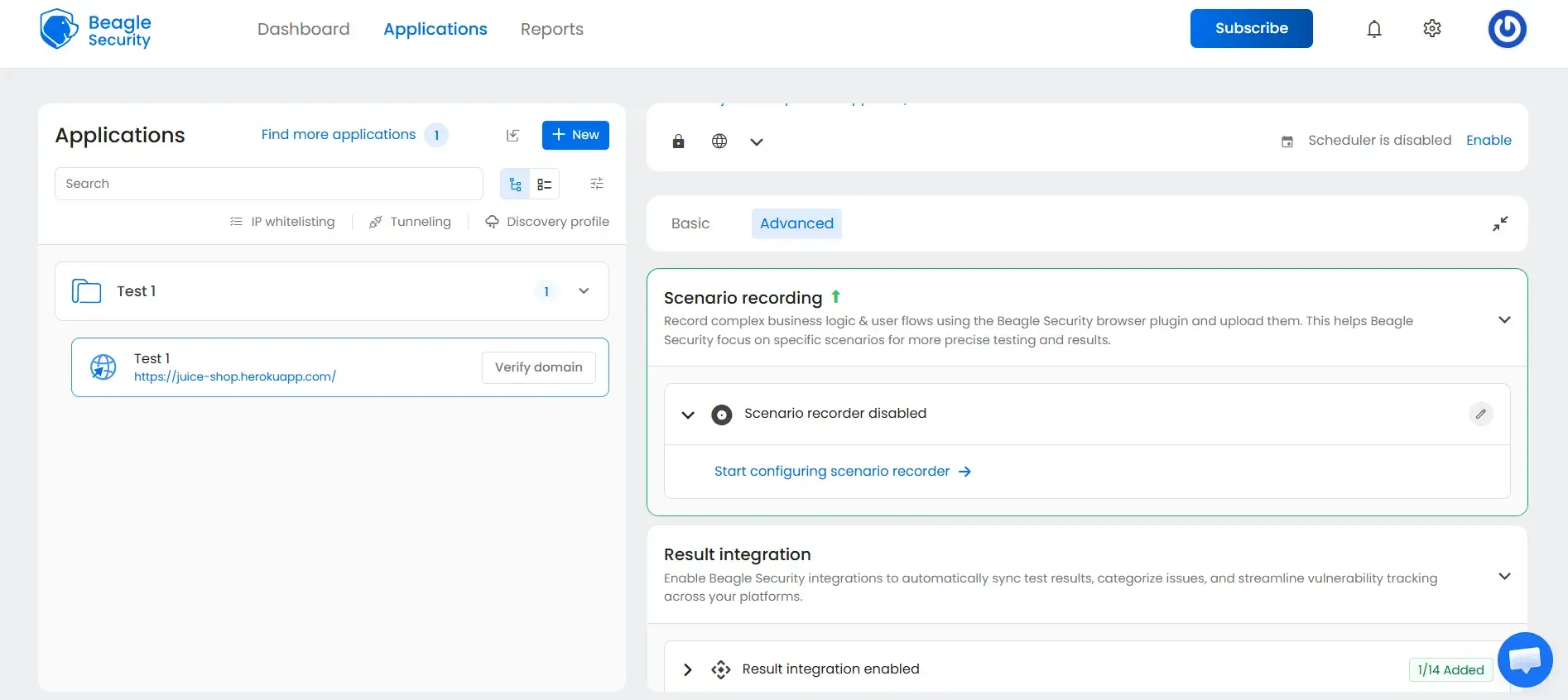1568x700 pixels.
Task: Click the Scheduler is disabled text
Action: (x=1379, y=140)
